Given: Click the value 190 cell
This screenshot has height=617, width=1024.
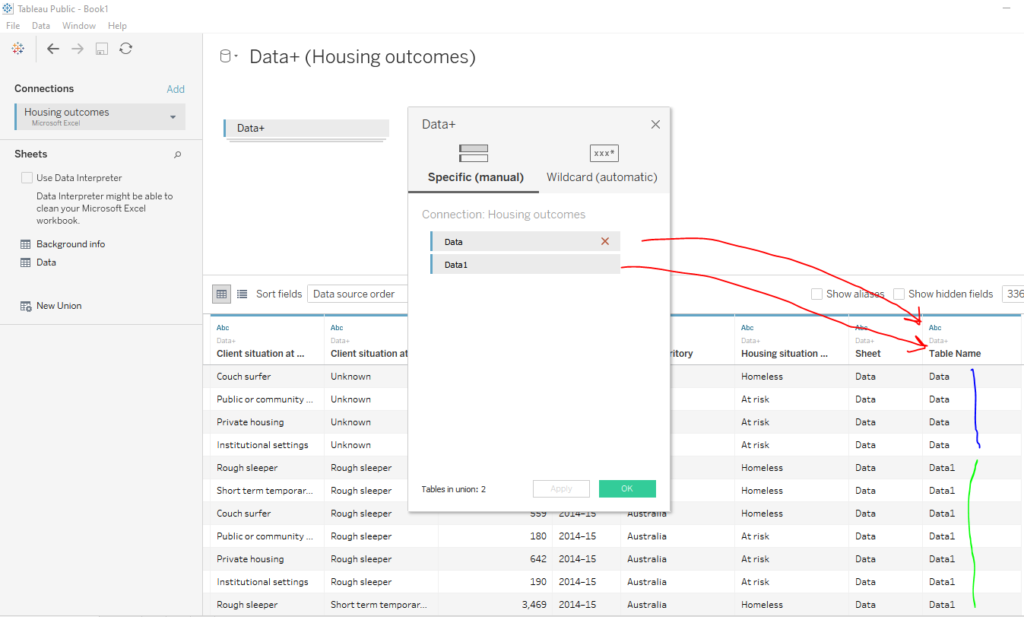Looking at the screenshot, I should point(538,582).
